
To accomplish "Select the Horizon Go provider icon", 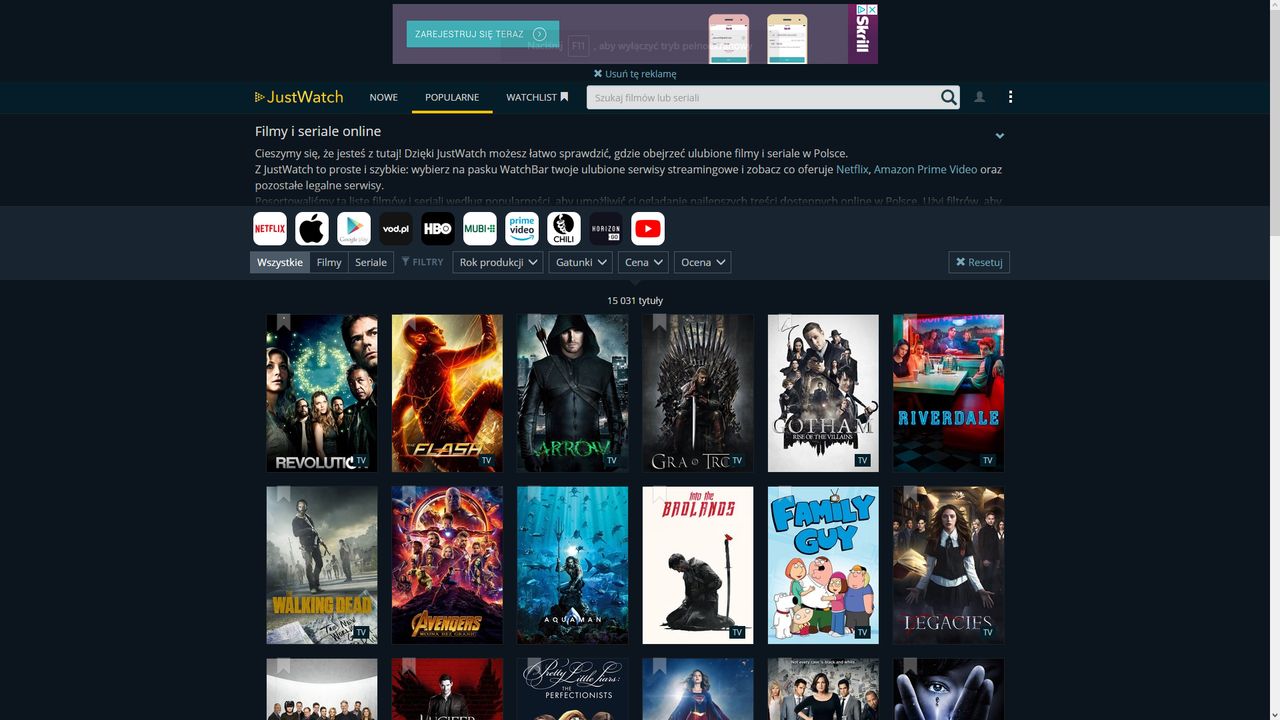I will point(606,229).
